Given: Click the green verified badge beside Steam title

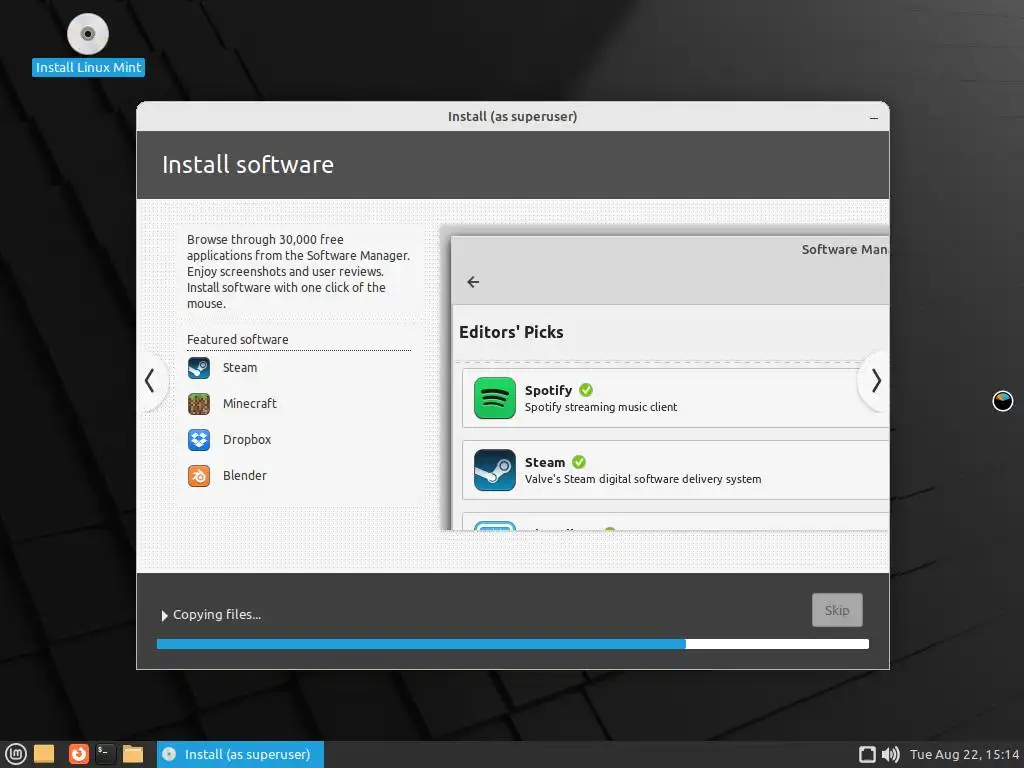Looking at the screenshot, I should [x=579, y=462].
